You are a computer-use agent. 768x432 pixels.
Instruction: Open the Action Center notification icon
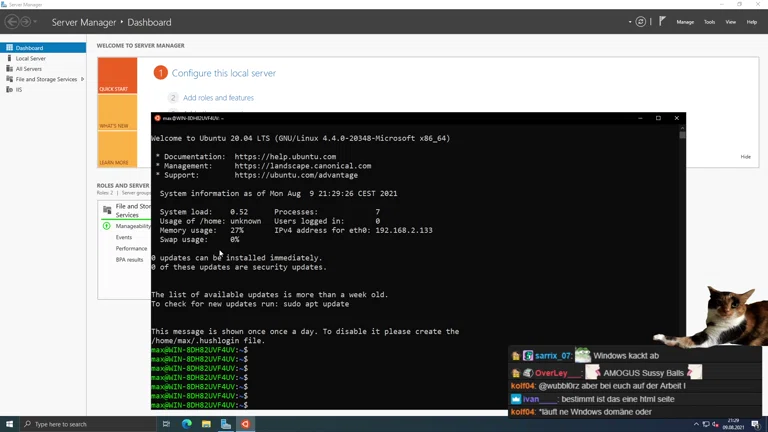point(756,424)
